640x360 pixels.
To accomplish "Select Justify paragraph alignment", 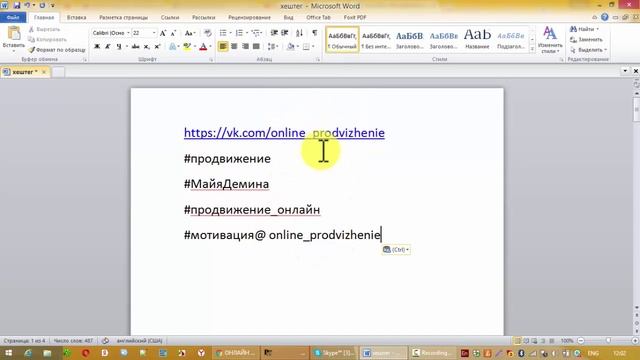I will tap(256, 47).
